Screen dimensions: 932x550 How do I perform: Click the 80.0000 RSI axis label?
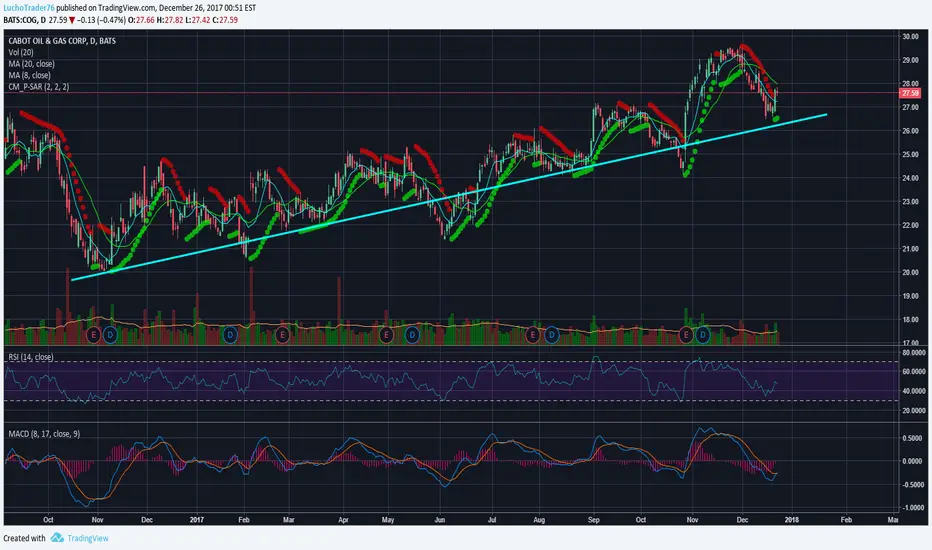pos(914,353)
